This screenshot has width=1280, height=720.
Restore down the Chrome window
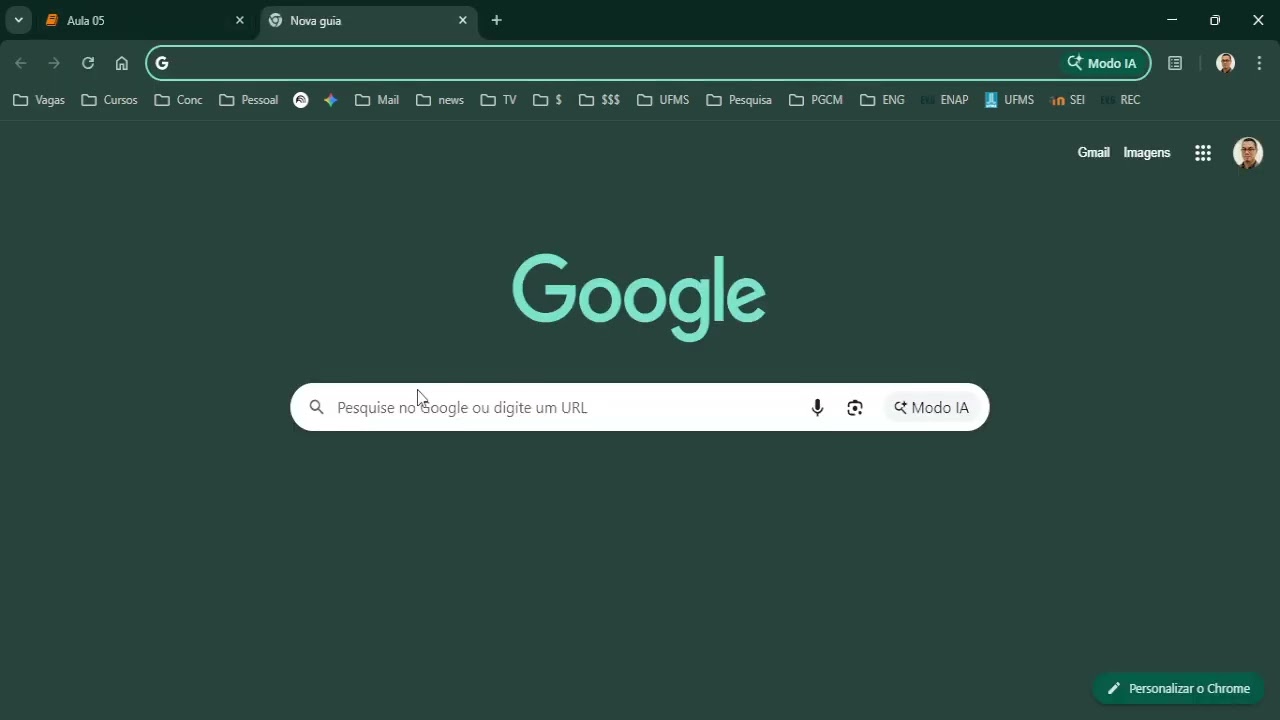coord(1215,20)
